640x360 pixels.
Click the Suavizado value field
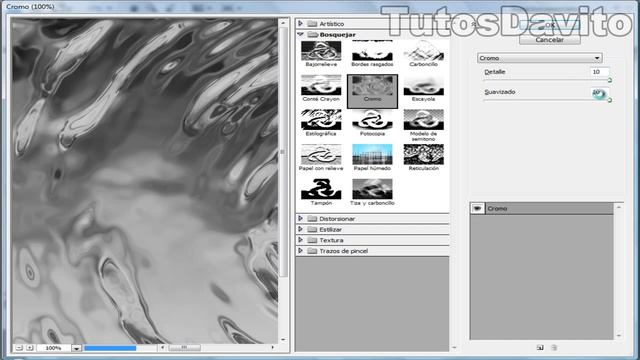tap(600, 92)
